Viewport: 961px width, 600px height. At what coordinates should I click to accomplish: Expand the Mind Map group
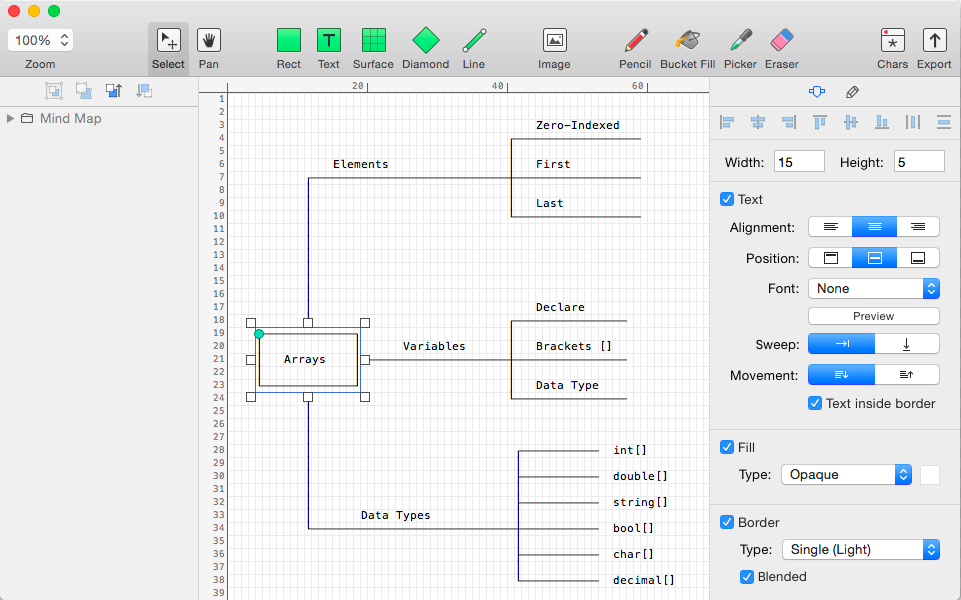10,118
